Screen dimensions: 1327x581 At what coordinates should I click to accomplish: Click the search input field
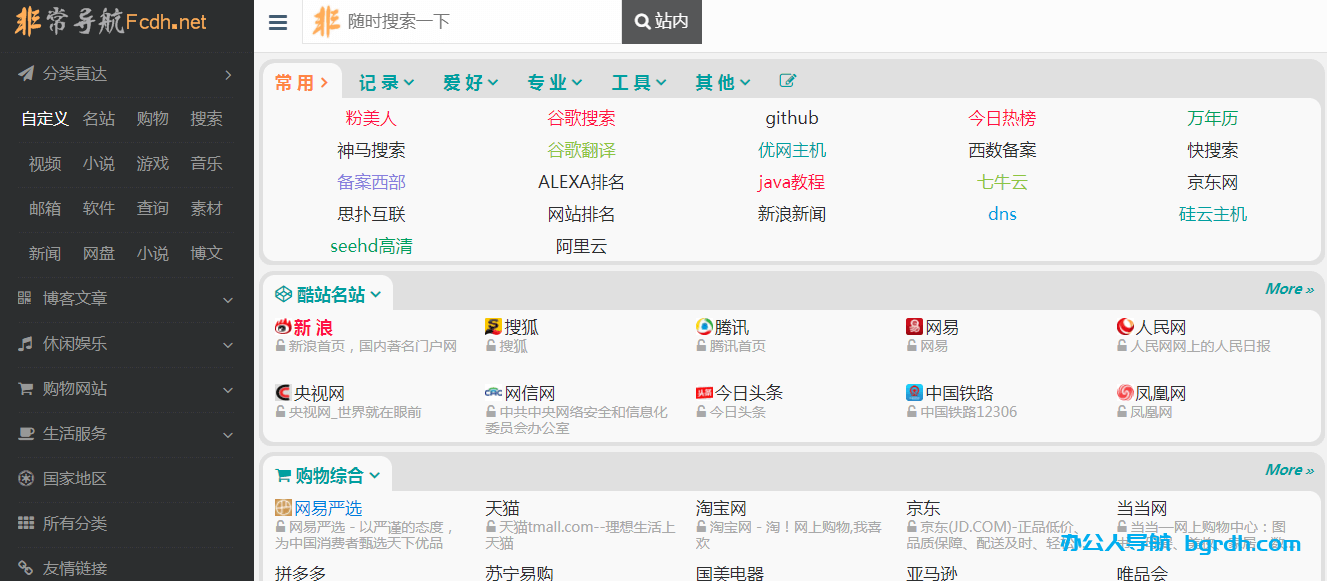(x=480, y=22)
